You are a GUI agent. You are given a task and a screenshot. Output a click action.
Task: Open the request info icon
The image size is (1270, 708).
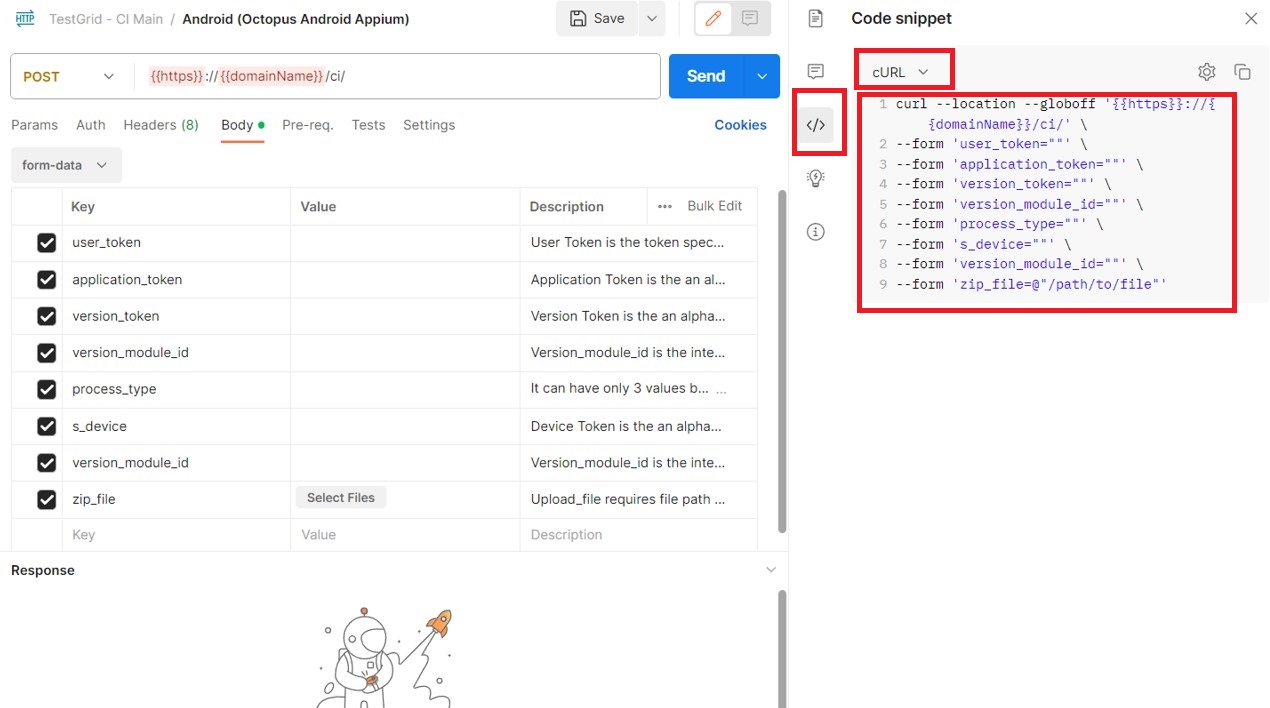click(815, 232)
